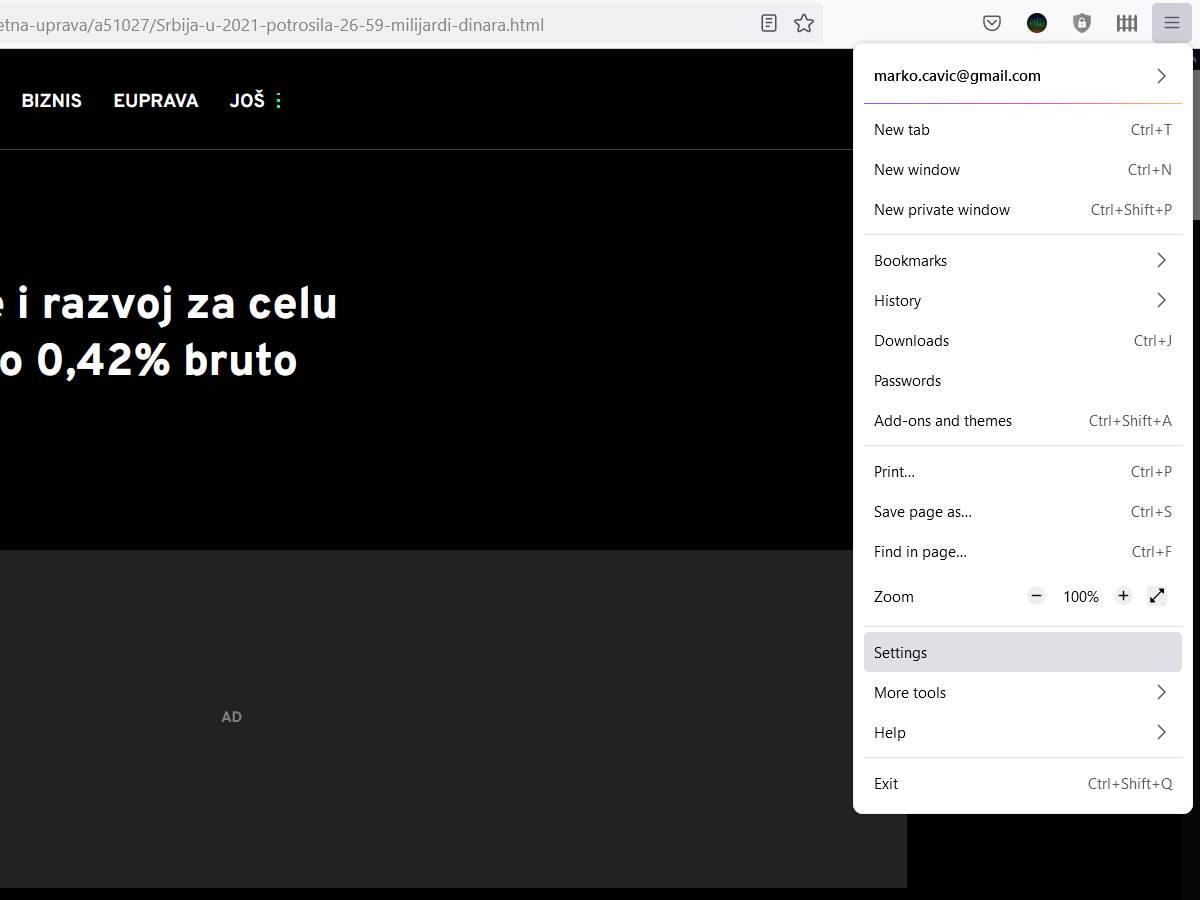The height and width of the screenshot is (900, 1200).
Task: Open Firefox Settings
Action: click(1022, 652)
